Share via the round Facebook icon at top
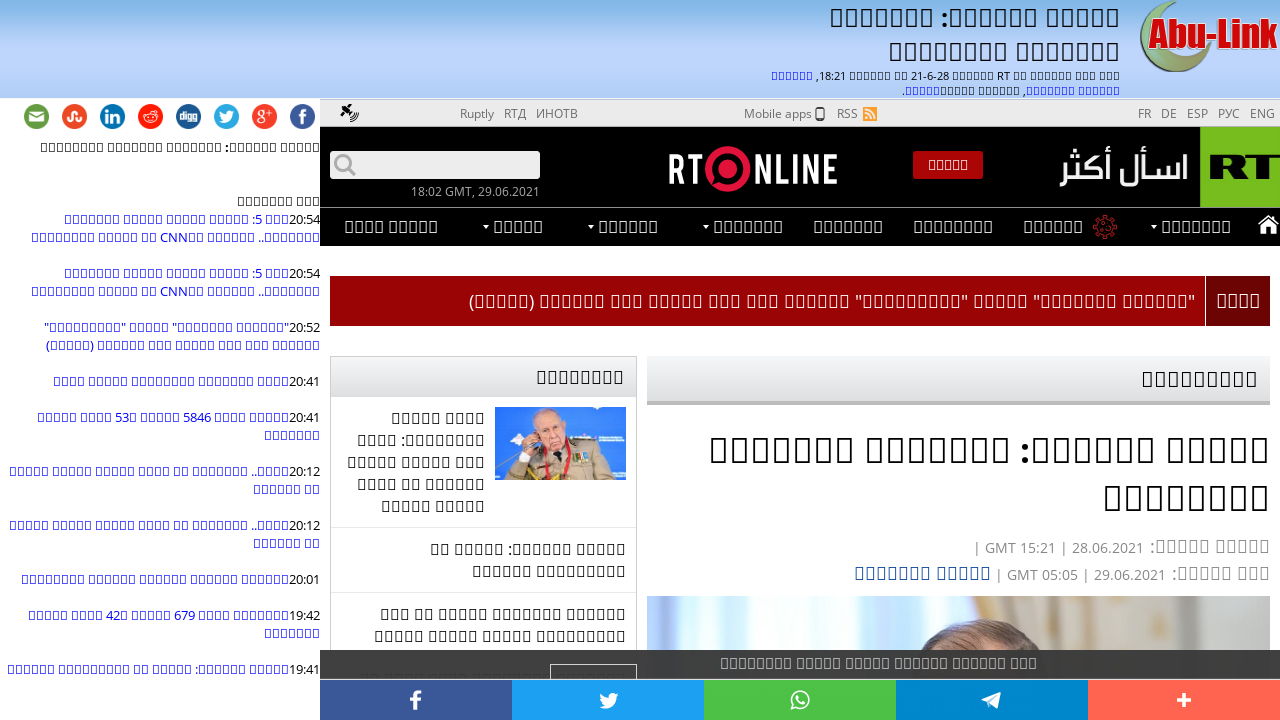Viewport: 1280px width, 720px height. (x=303, y=117)
